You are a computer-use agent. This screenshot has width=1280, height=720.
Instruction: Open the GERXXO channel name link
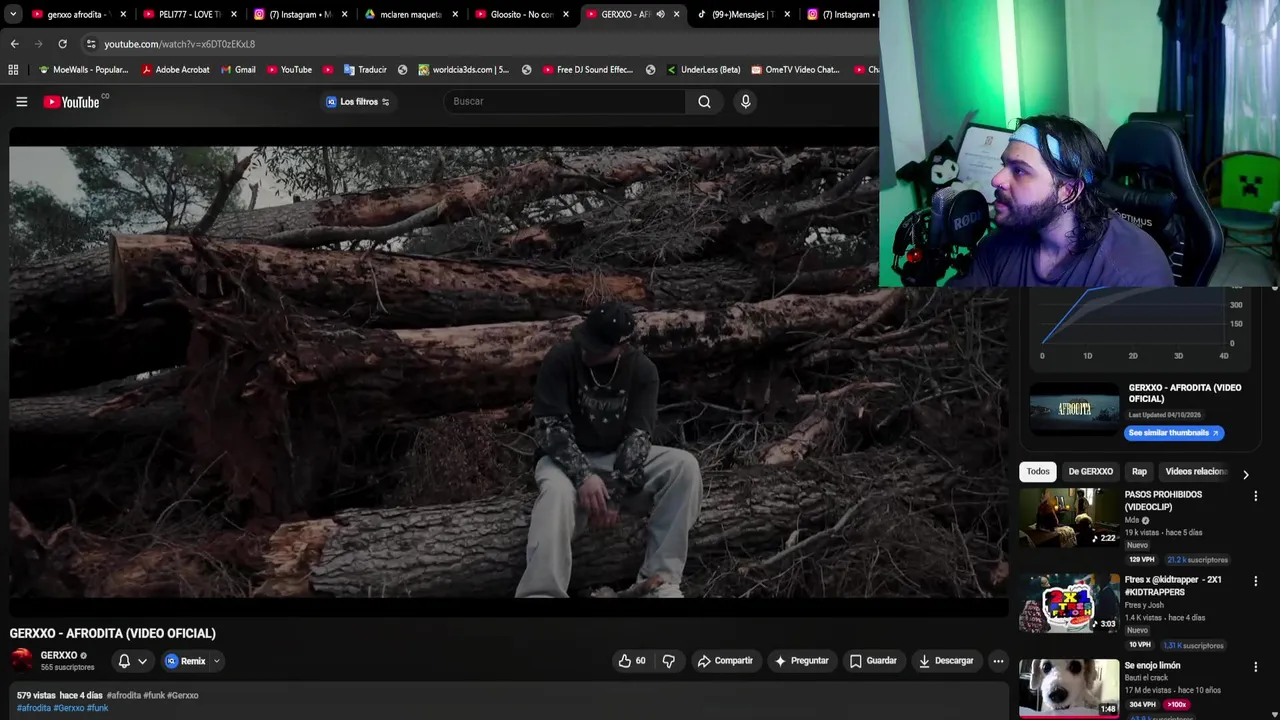pos(59,655)
